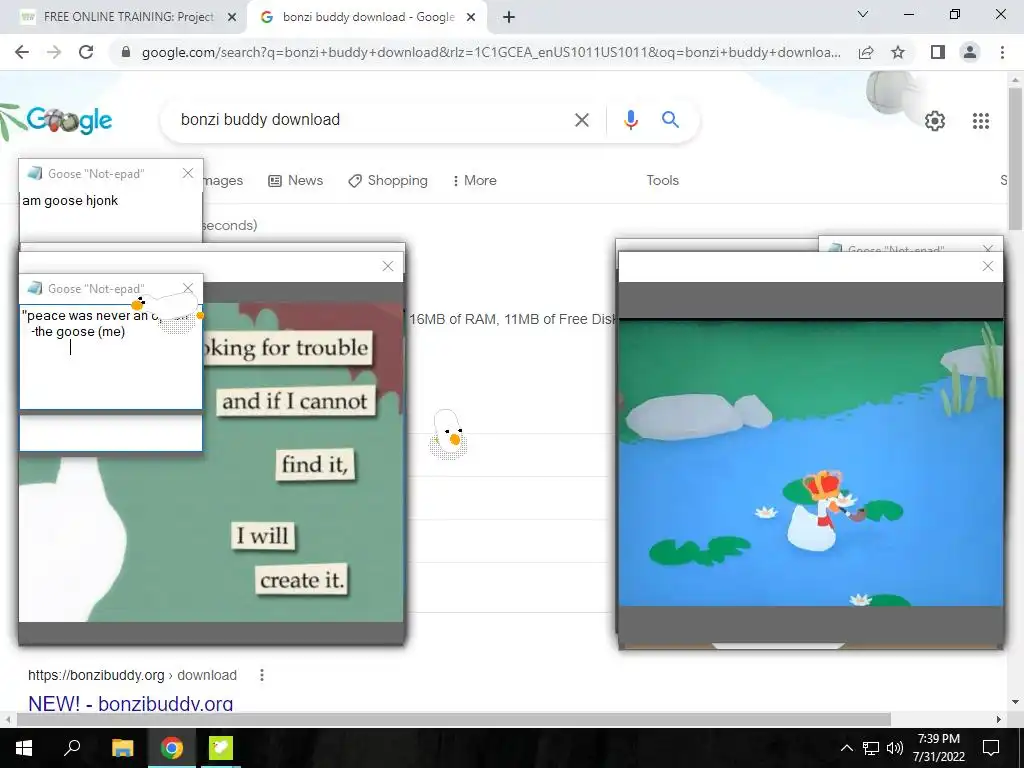Close the 'am goose hjonk' Not-epad window
The image size is (1024, 768).
tap(188, 173)
